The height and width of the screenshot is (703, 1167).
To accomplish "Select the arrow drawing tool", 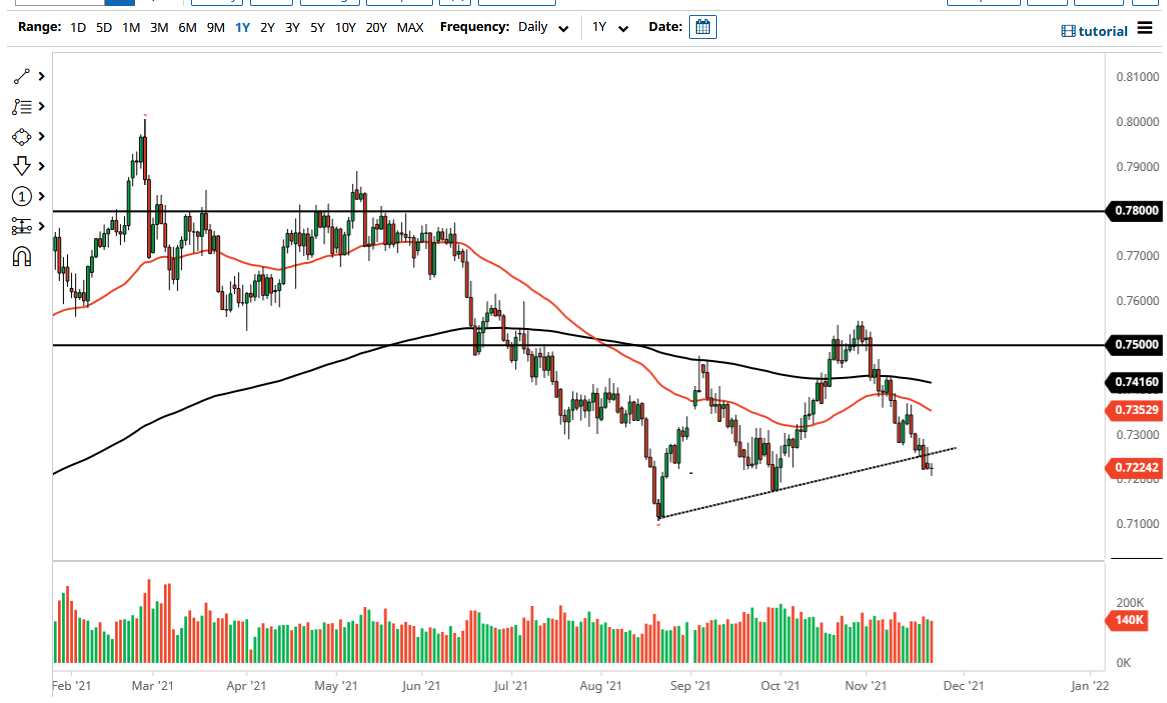I will [x=21, y=166].
